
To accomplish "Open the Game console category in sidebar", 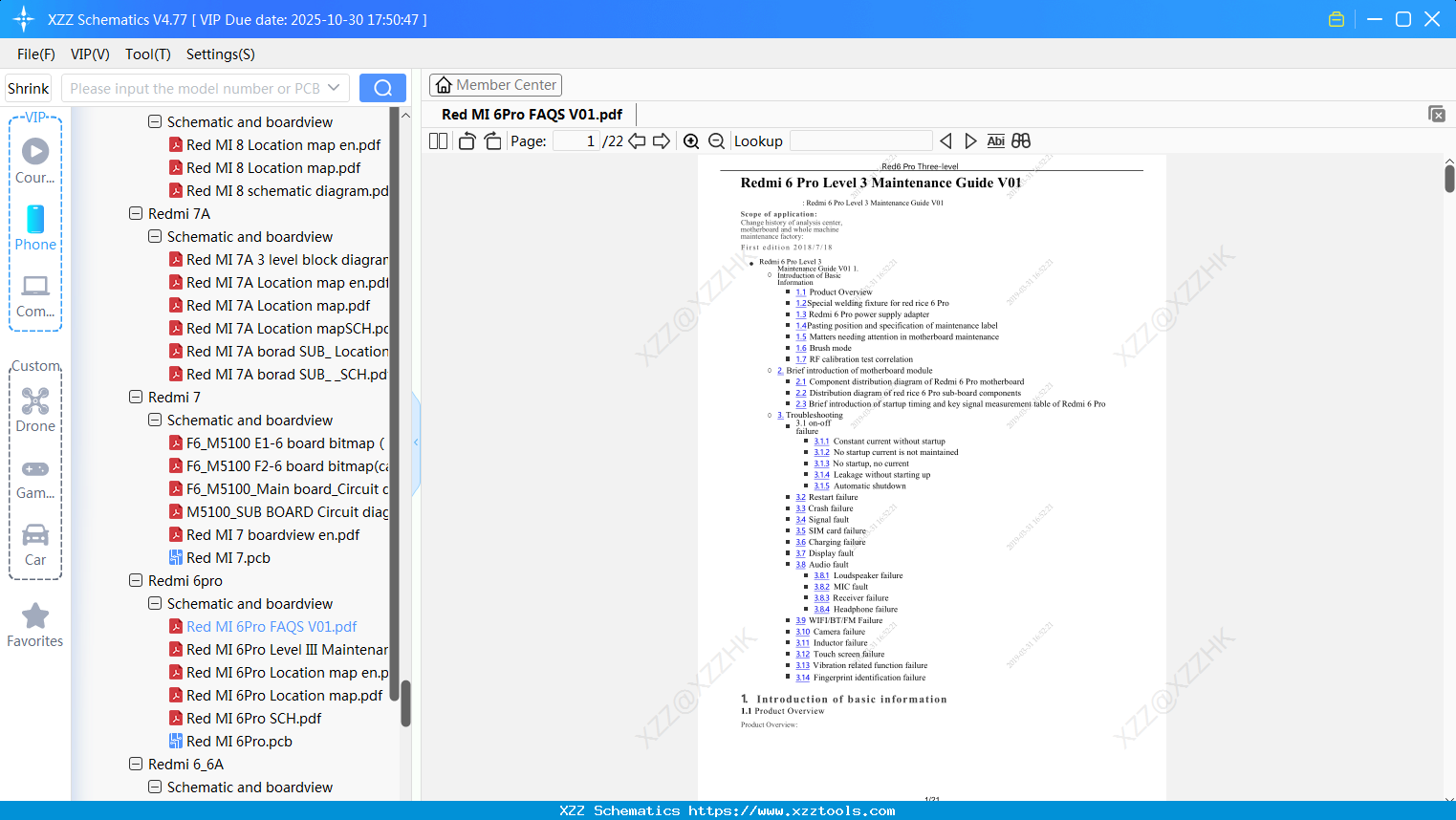I will (35, 478).
